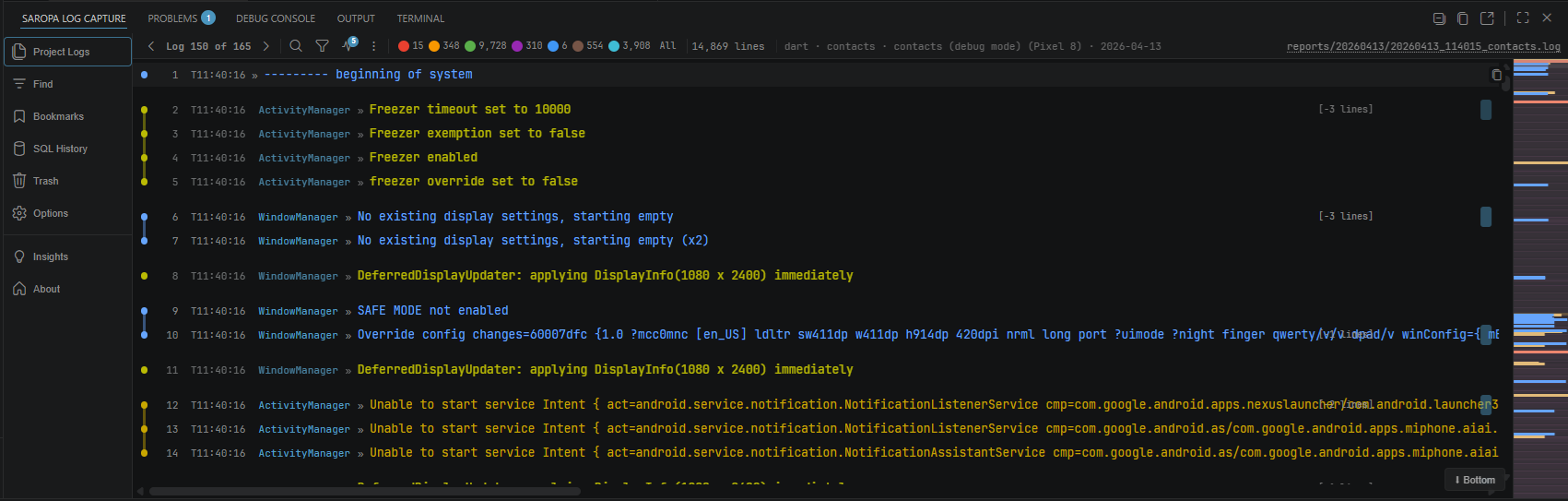This screenshot has width=1568, height=501.
Task: Select line 7 'No existing display settings (x2)'
Action: (x=533, y=241)
